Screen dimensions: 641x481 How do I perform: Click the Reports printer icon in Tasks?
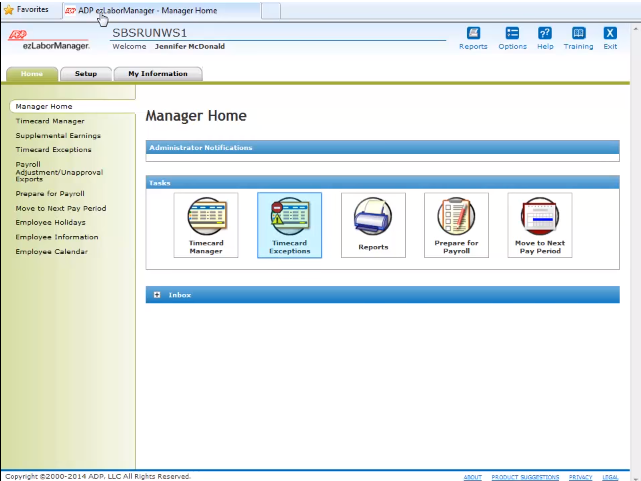tap(373, 224)
